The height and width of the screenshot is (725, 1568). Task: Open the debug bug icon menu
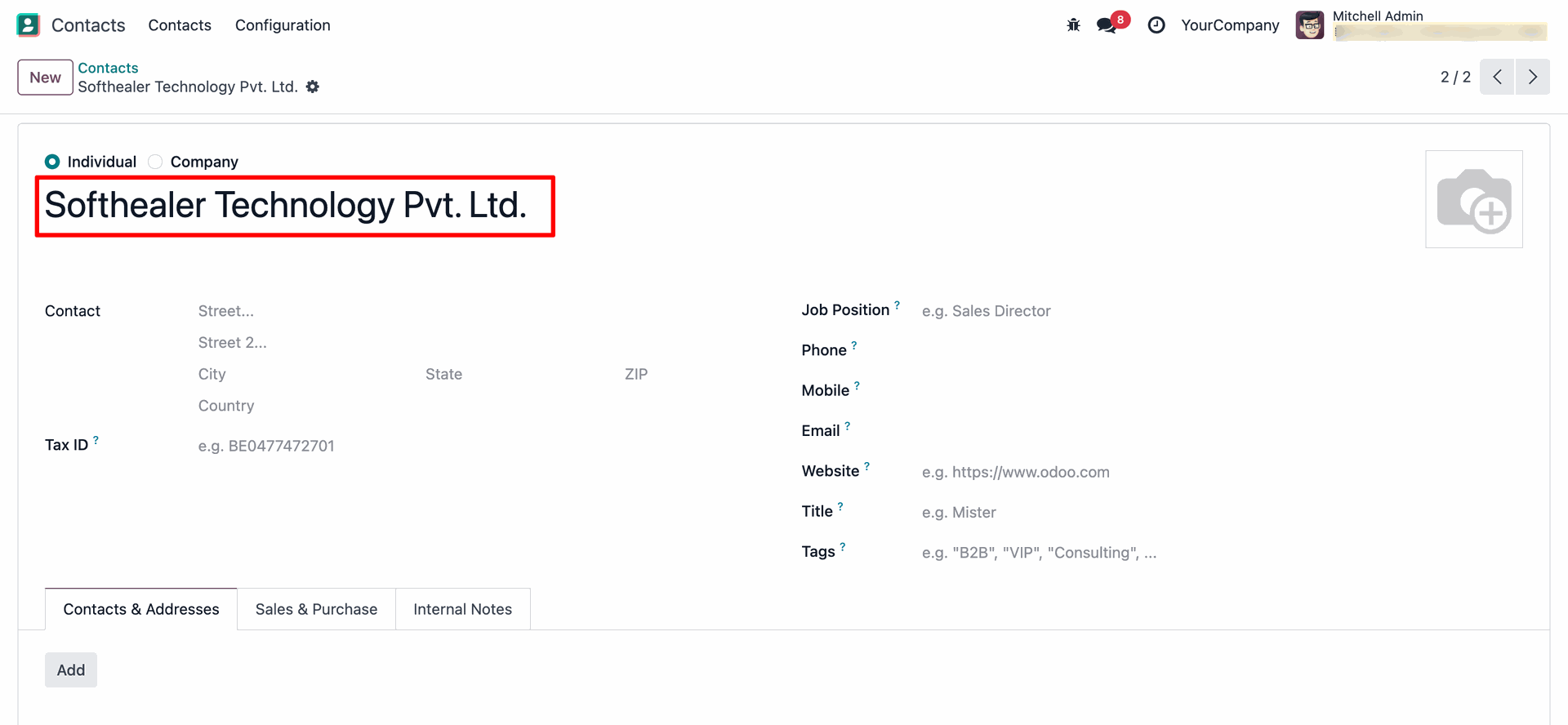click(1073, 25)
